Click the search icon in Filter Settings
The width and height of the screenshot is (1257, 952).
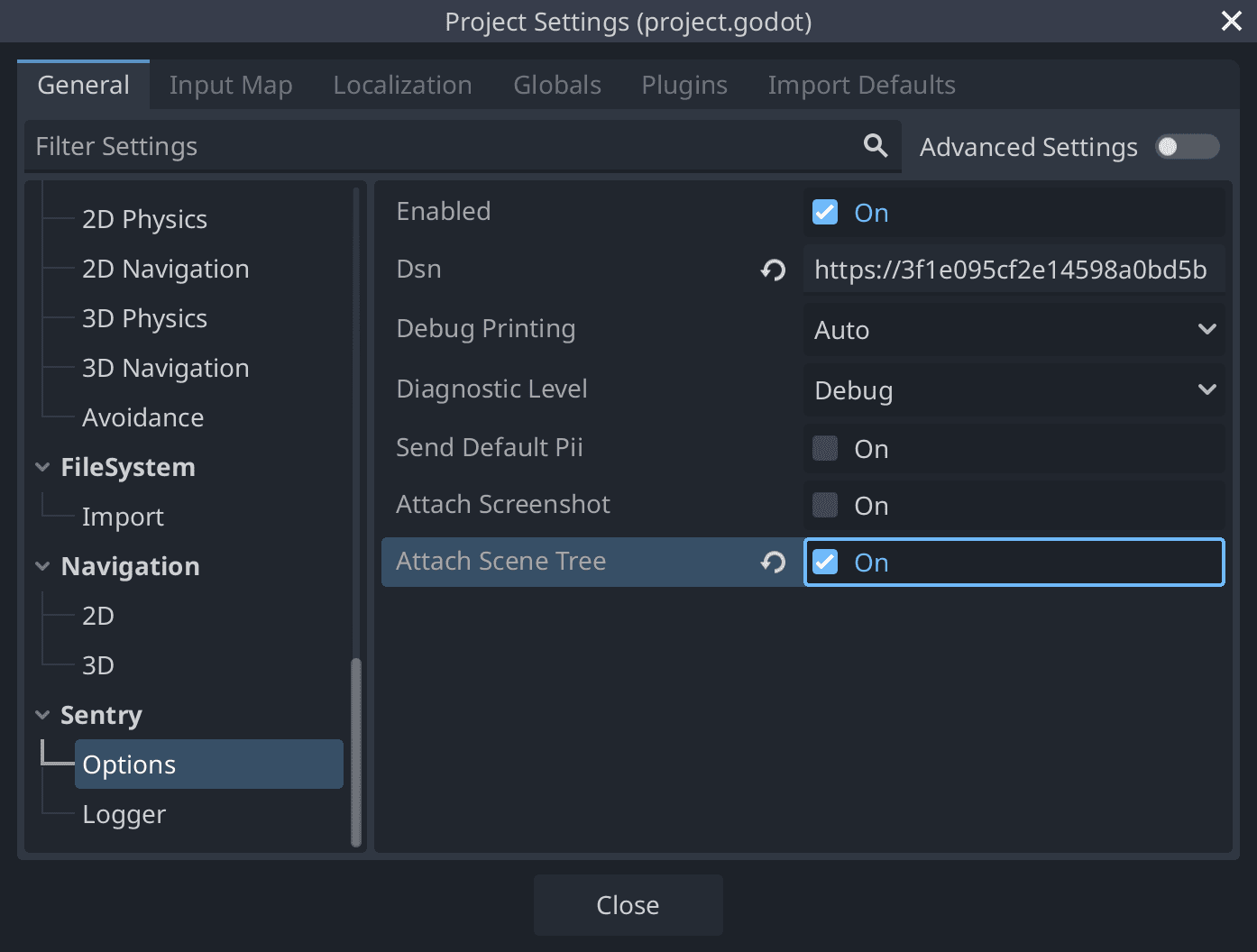coord(874,145)
